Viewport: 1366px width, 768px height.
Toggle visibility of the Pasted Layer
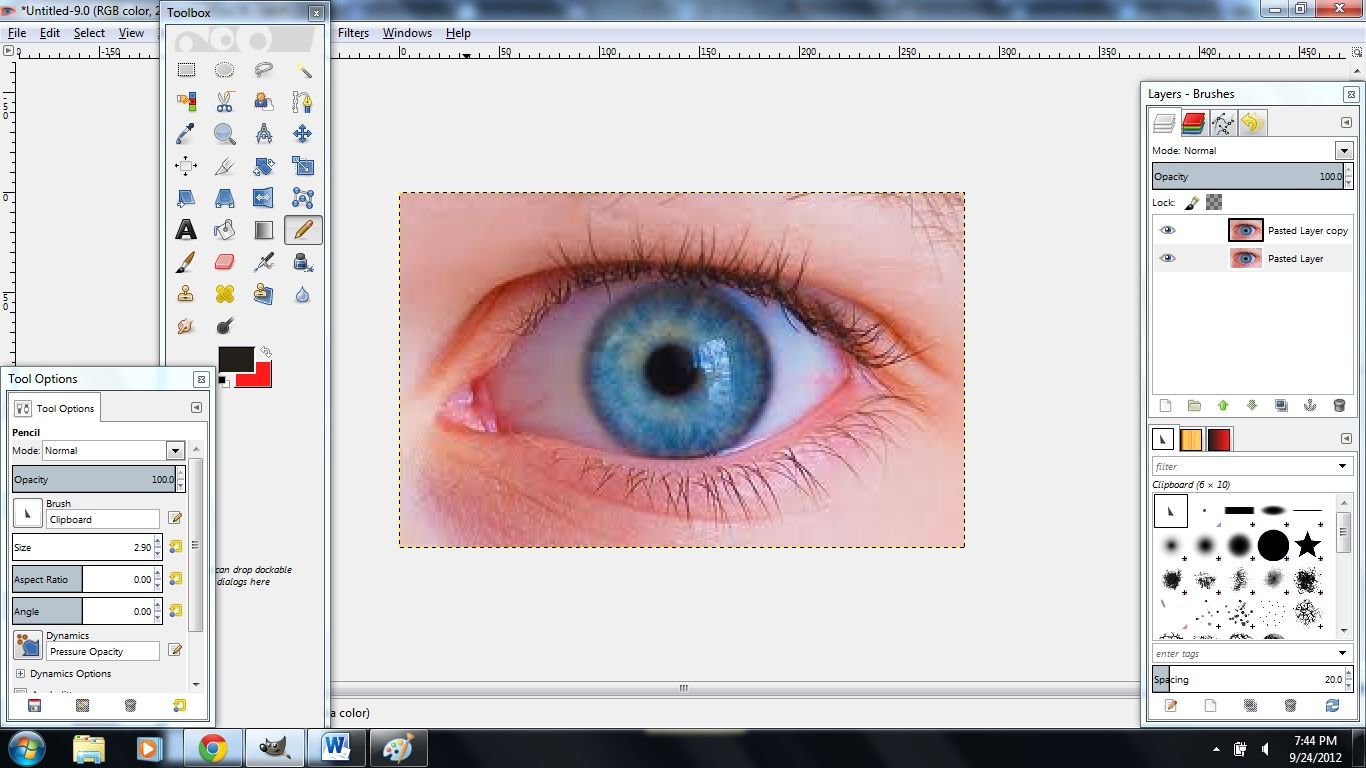pyautogui.click(x=1167, y=258)
